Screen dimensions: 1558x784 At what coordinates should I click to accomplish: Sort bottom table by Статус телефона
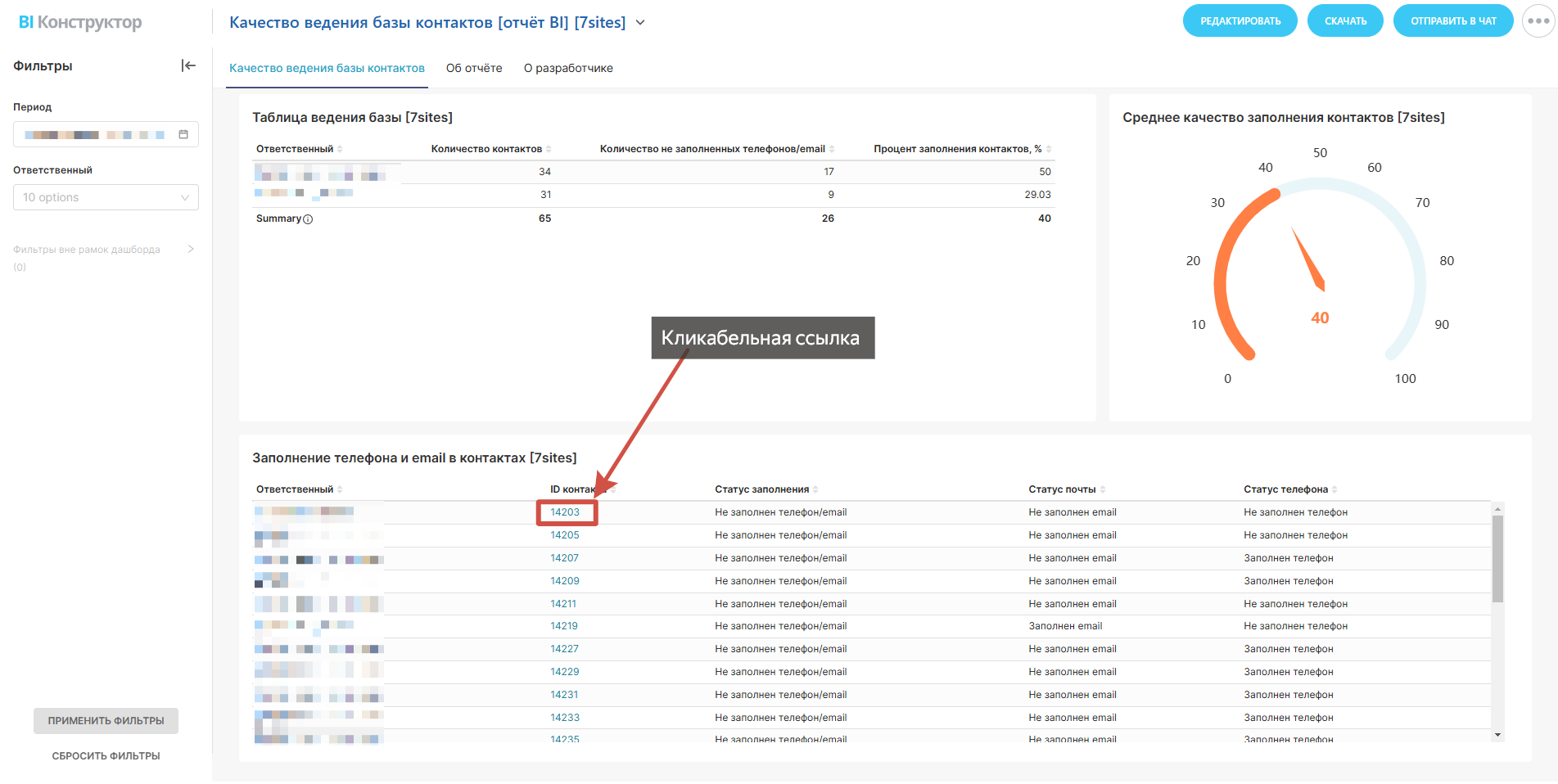tap(1334, 489)
